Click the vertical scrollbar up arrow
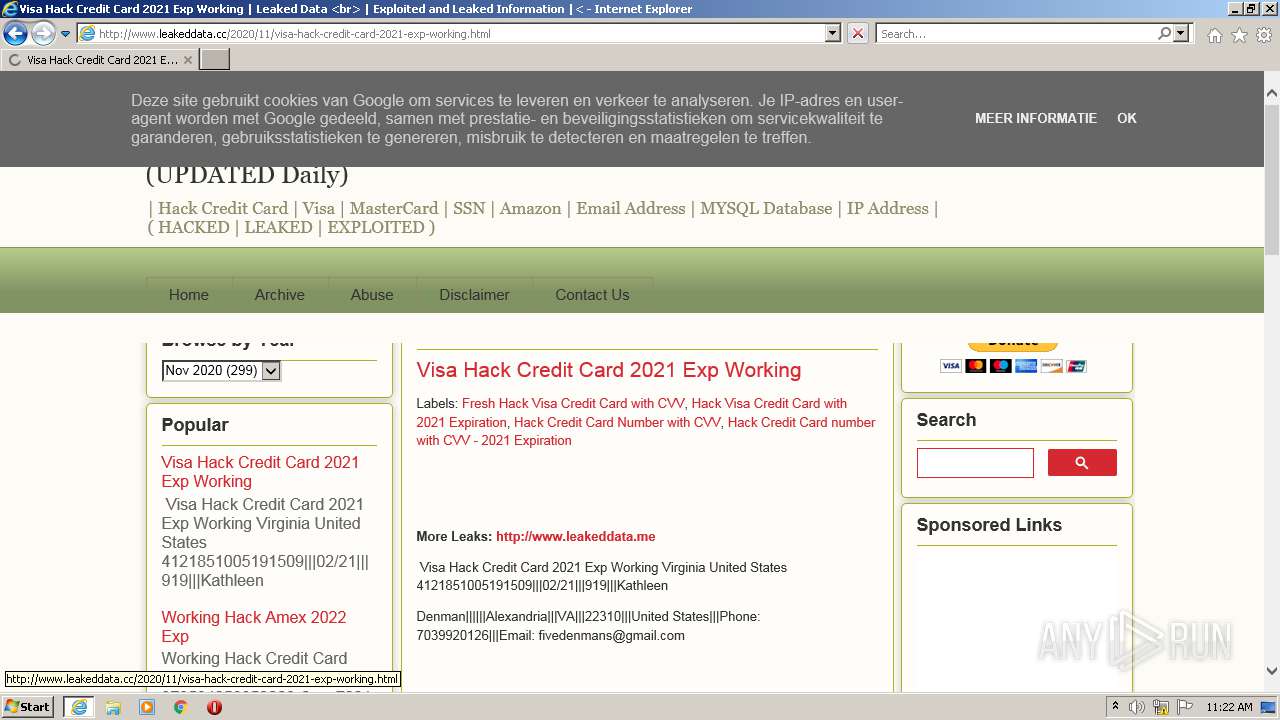Viewport: 1280px width, 720px height. click(1272, 94)
